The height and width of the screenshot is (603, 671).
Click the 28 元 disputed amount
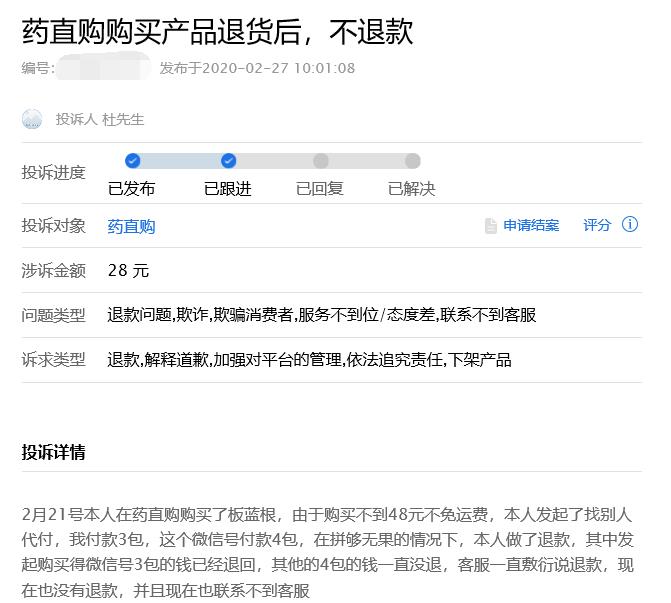tap(128, 270)
